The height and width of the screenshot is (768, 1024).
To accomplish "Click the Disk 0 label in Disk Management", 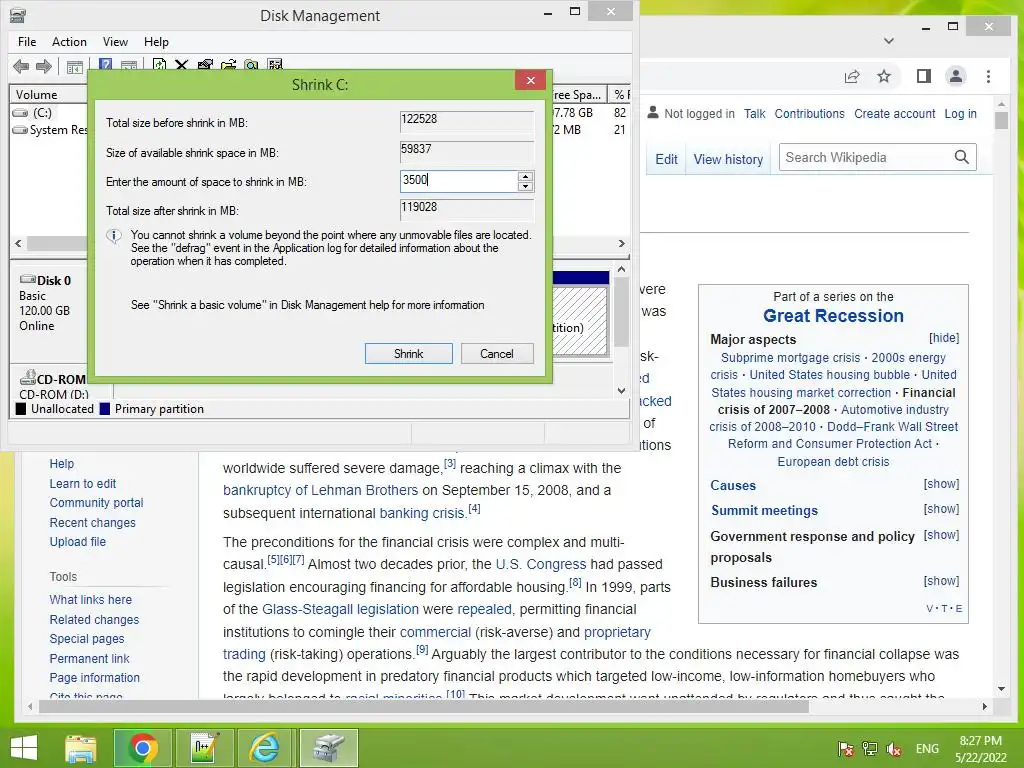I will click(54, 281).
